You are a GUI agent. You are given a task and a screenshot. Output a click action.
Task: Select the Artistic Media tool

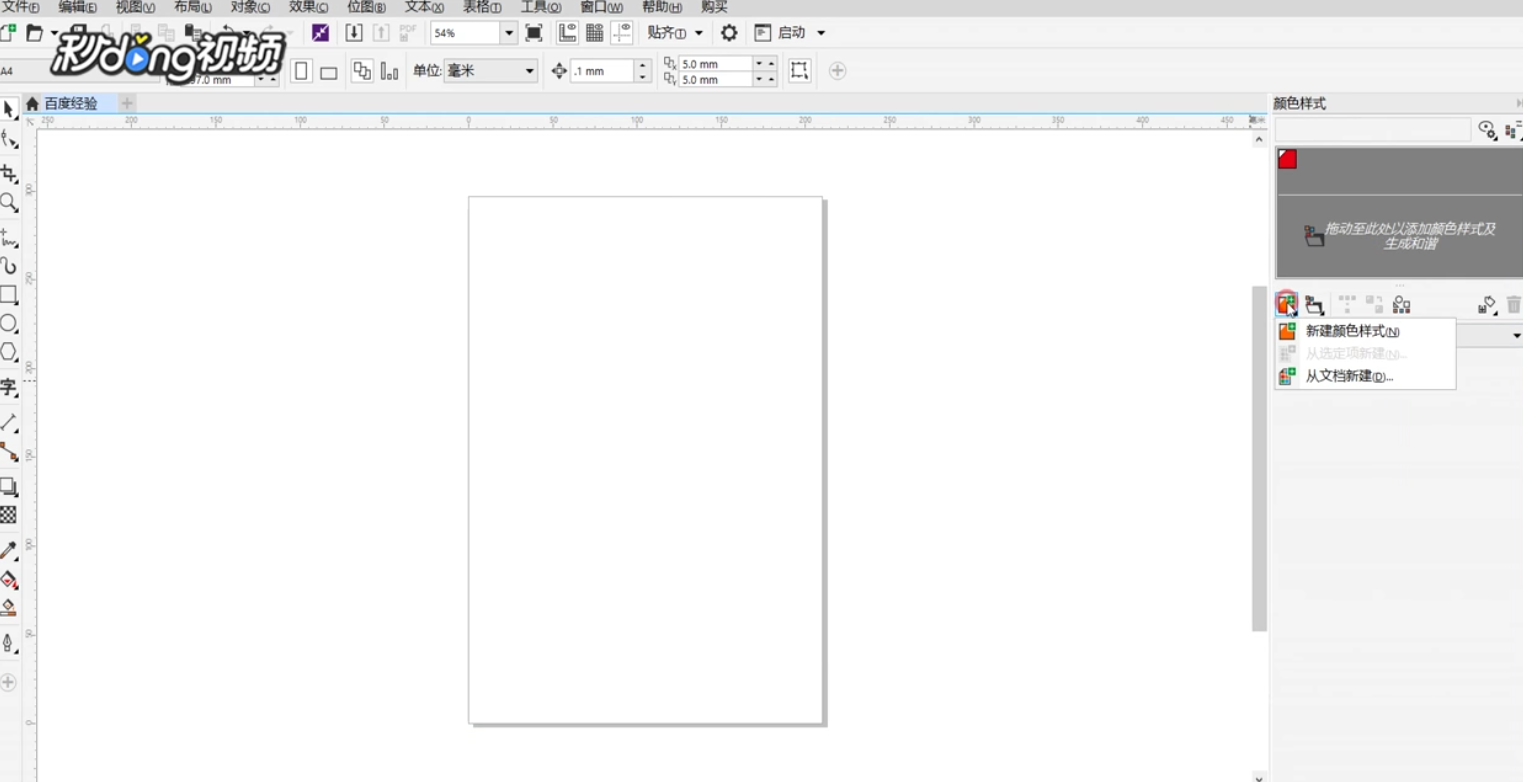point(9,266)
